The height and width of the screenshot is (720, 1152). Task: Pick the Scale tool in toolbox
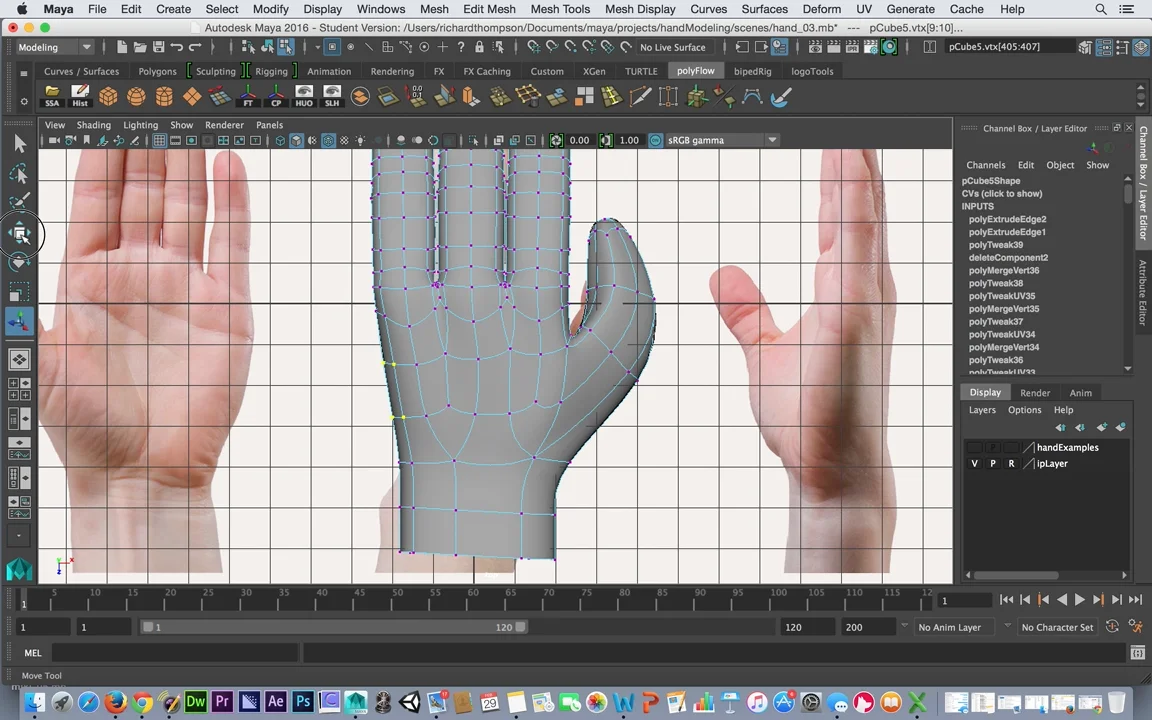20,292
